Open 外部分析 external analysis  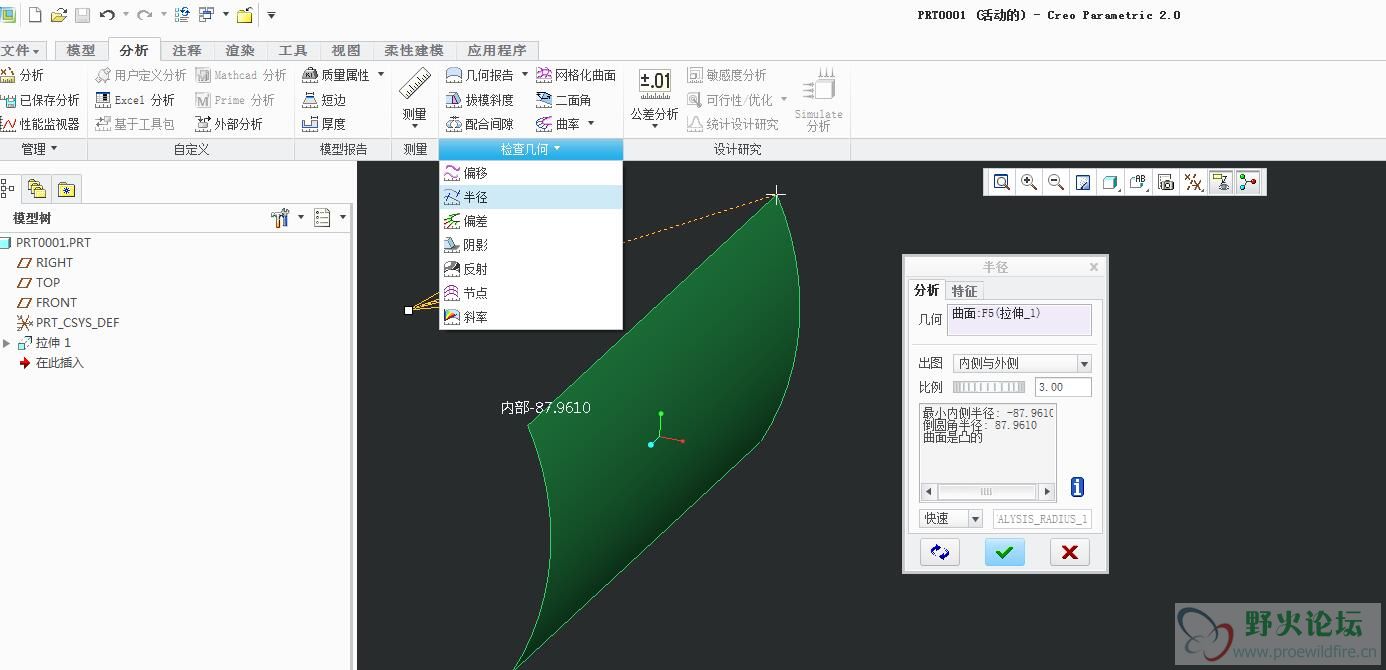point(228,124)
